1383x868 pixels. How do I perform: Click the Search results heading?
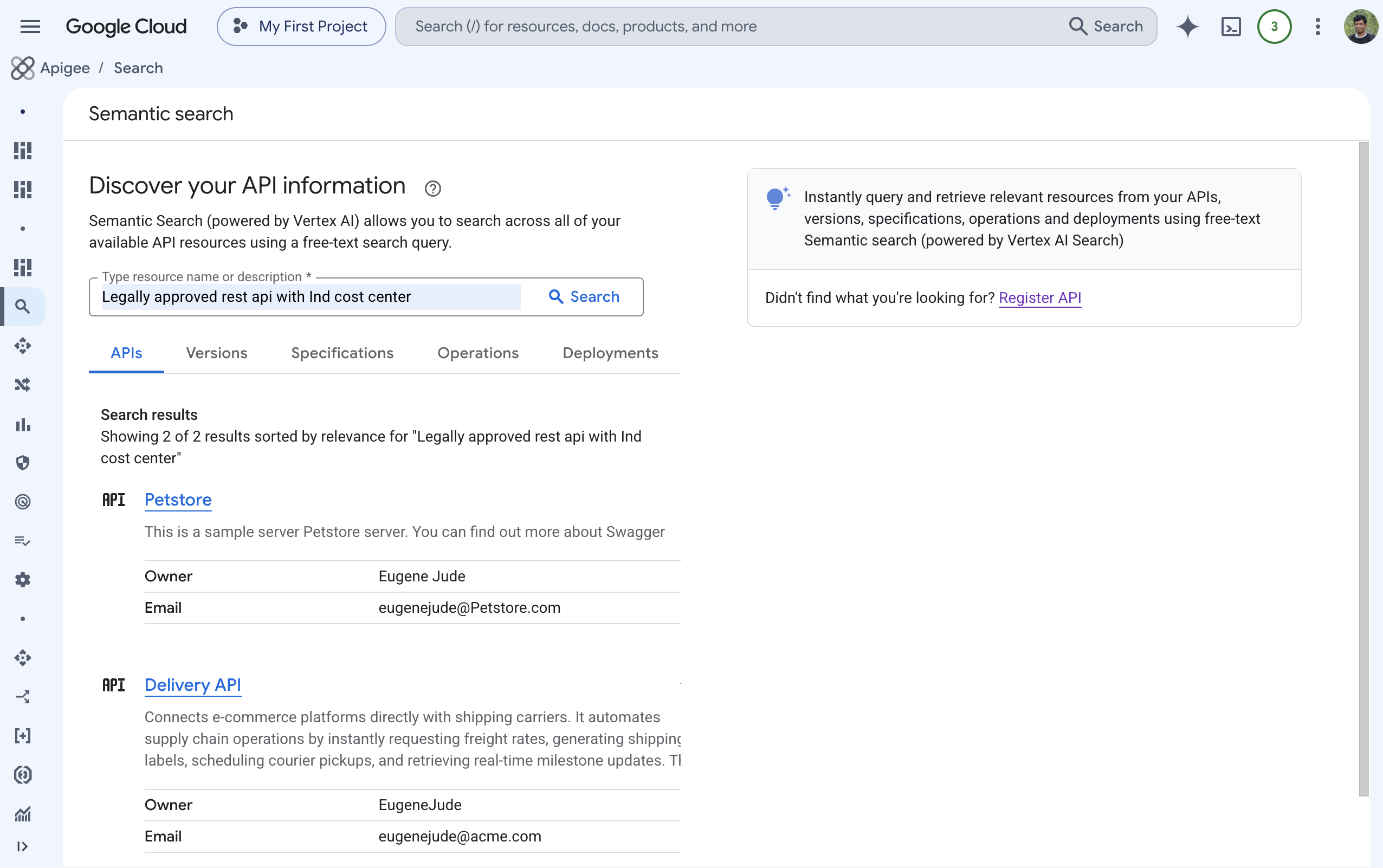[148, 414]
